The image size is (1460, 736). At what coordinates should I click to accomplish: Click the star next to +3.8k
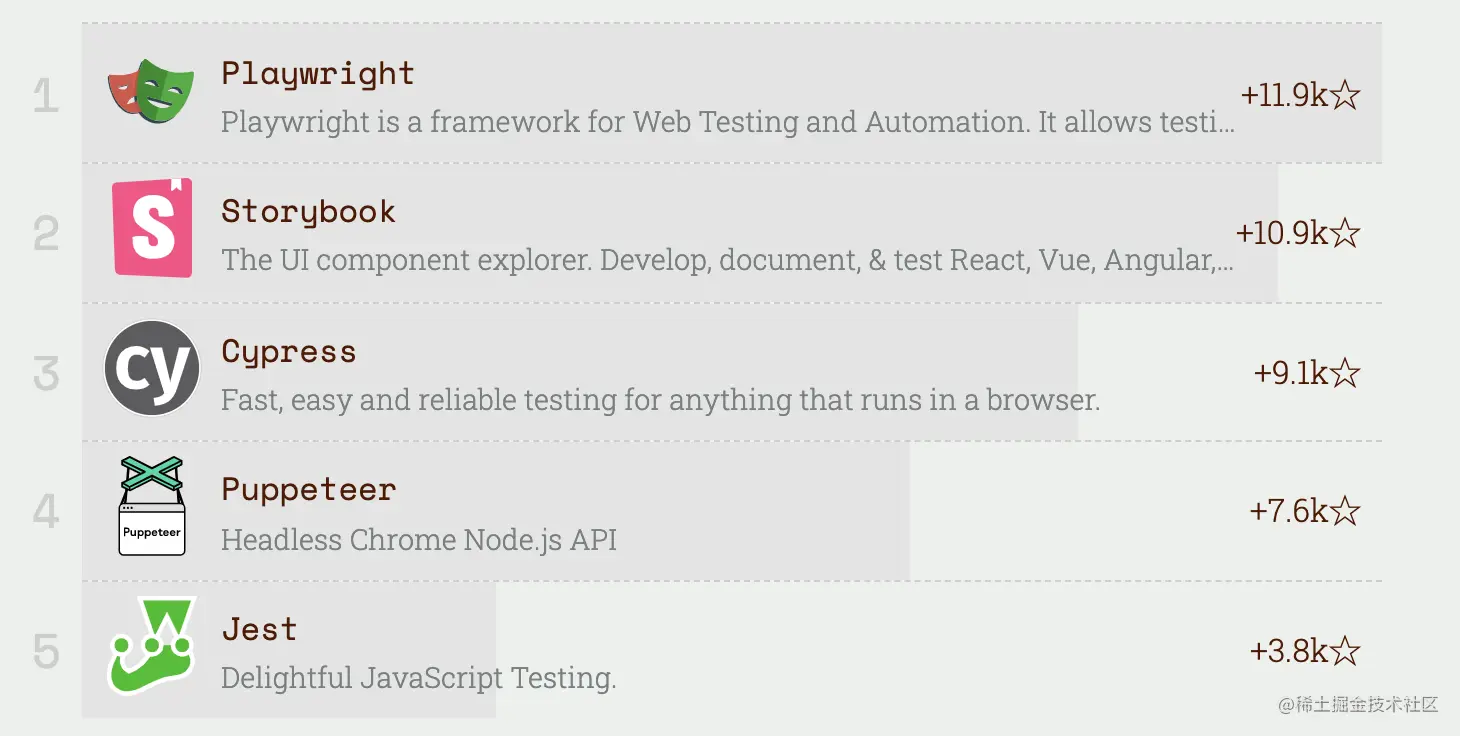click(1346, 651)
